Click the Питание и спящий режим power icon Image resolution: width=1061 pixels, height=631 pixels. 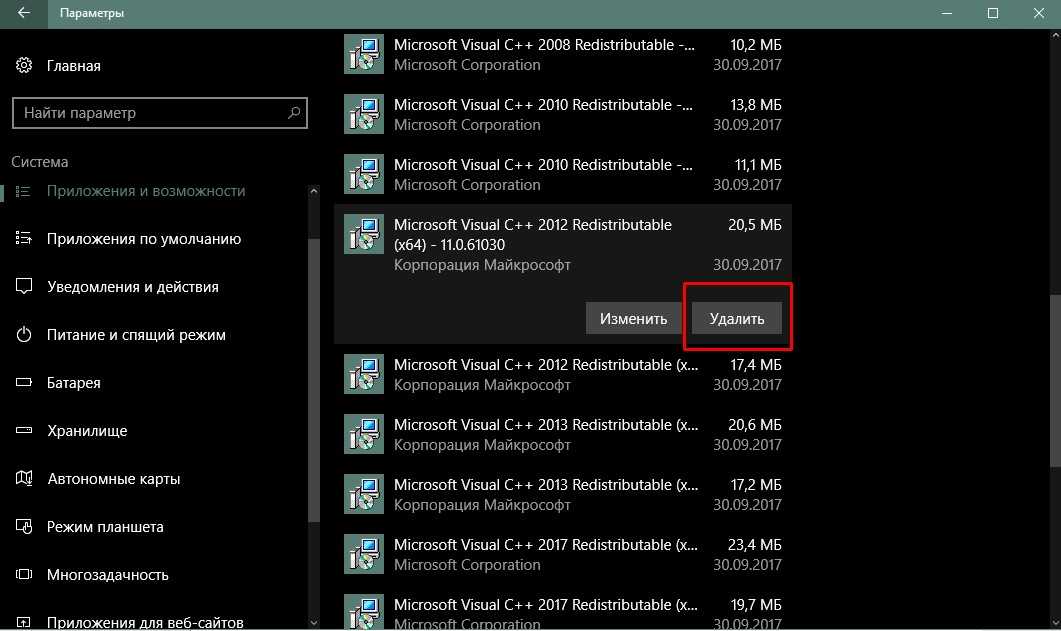[25, 335]
